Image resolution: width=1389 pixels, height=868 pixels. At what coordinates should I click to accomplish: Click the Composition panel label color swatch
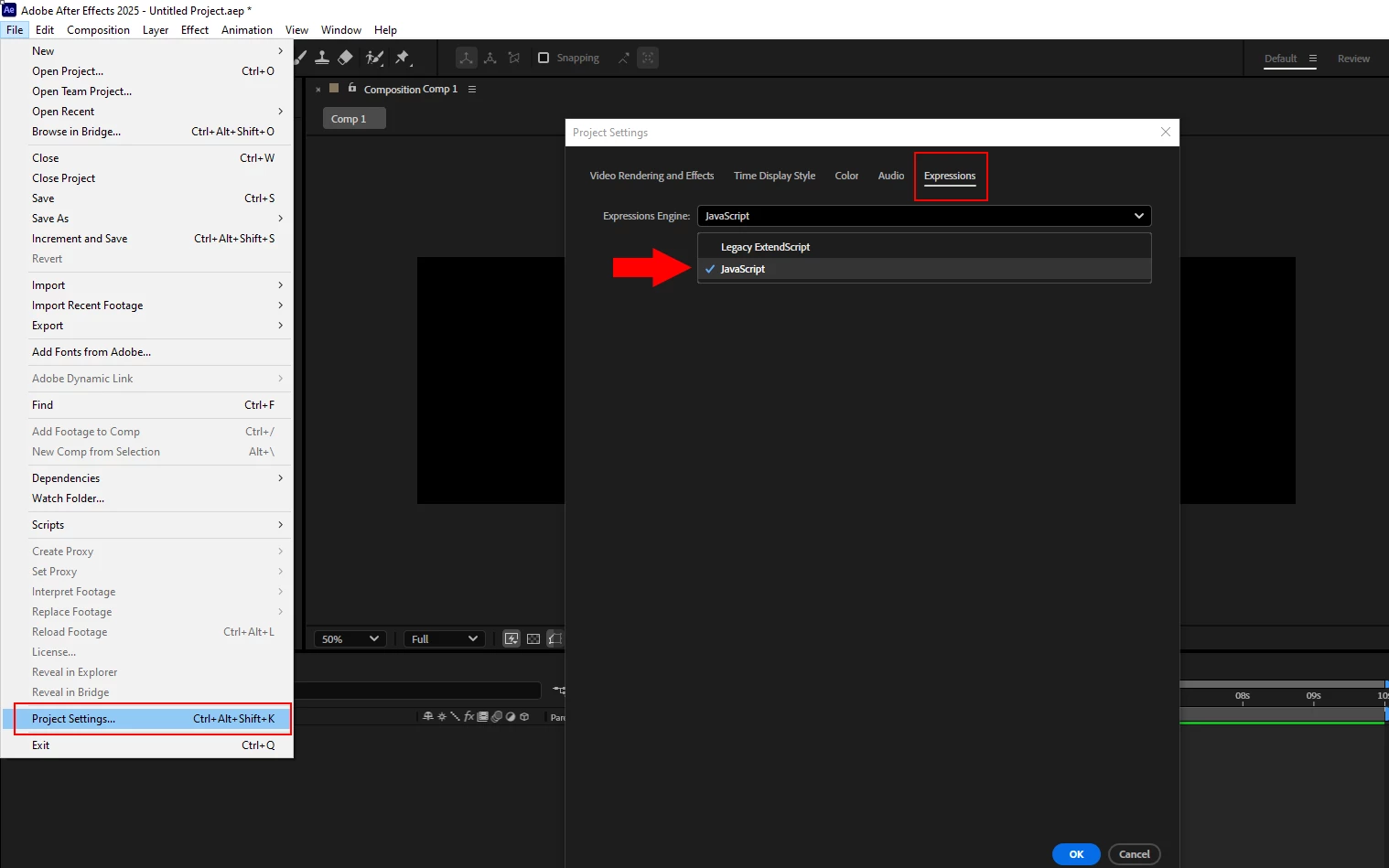[x=334, y=88]
